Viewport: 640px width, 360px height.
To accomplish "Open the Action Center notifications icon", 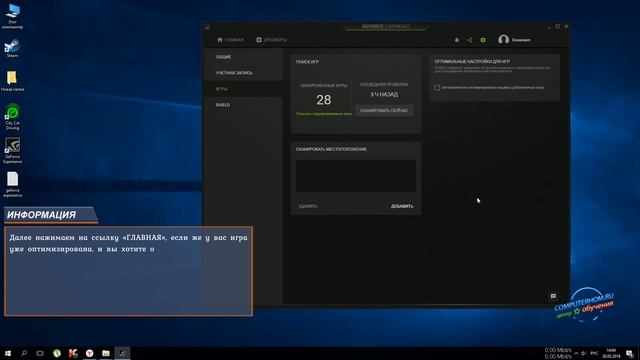I will (630, 353).
